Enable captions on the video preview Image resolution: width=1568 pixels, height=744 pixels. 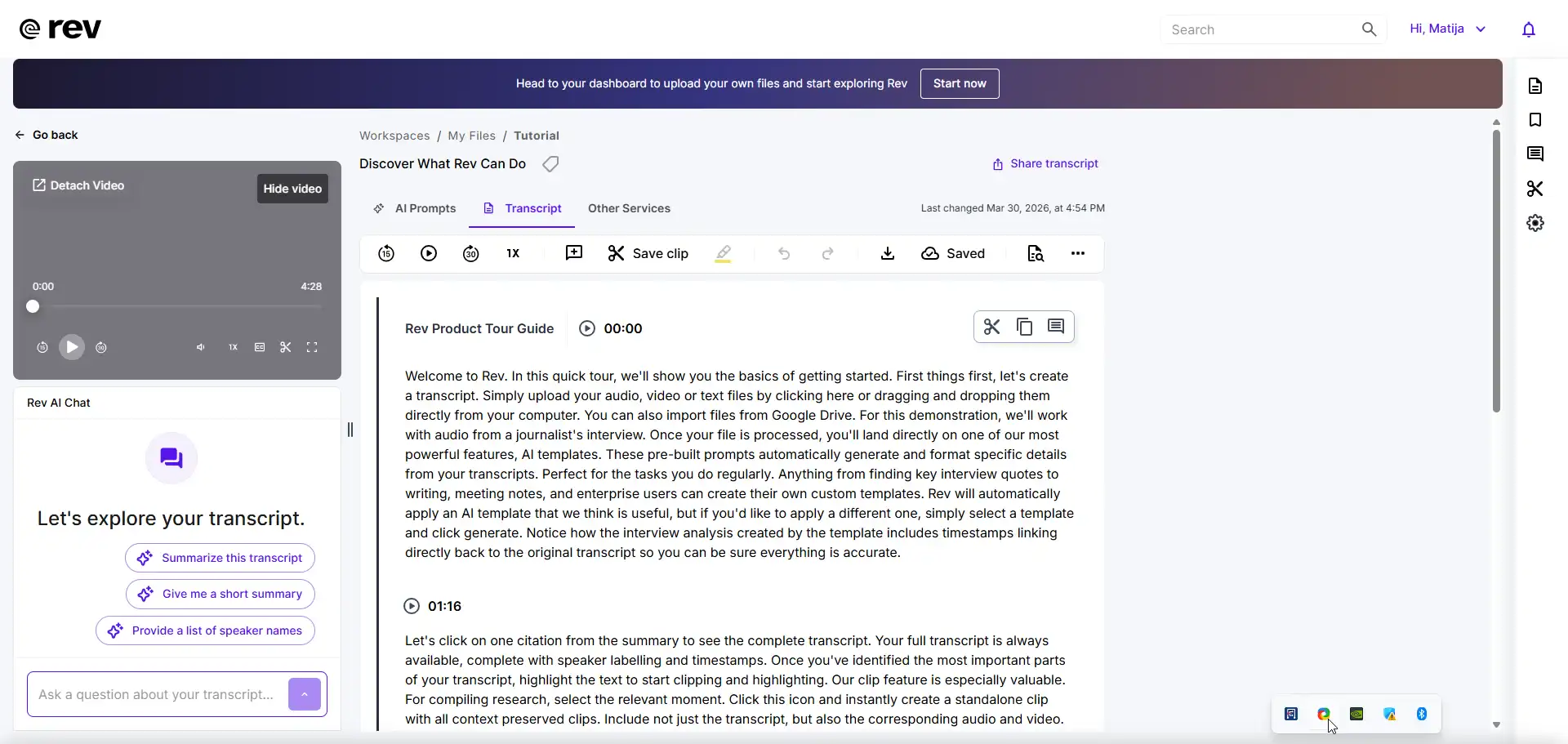(260, 347)
